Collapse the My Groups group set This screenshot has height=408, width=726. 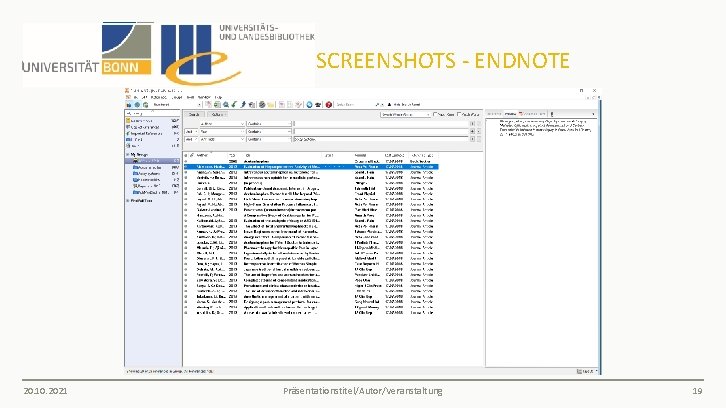coord(128,154)
